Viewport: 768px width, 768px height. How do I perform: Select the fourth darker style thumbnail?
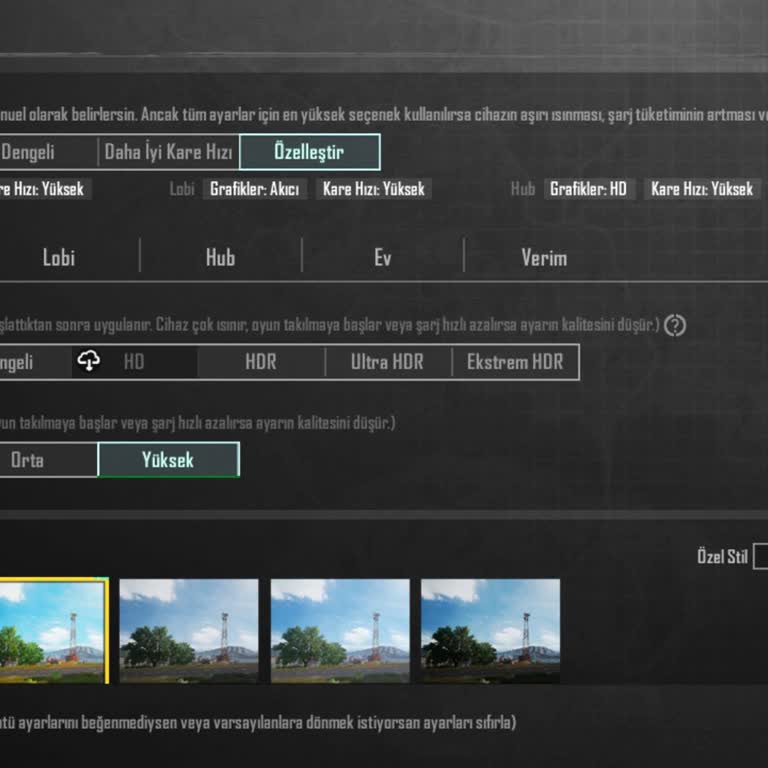[490, 631]
